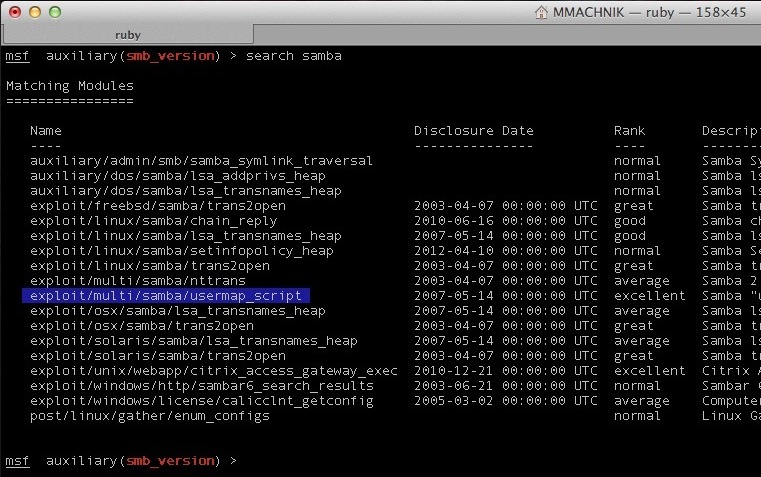The height and width of the screenshot is (477, 761).
Task: Click the 'Matching Modules' heading
Action: pyautogui.click(x=70, y=86)
